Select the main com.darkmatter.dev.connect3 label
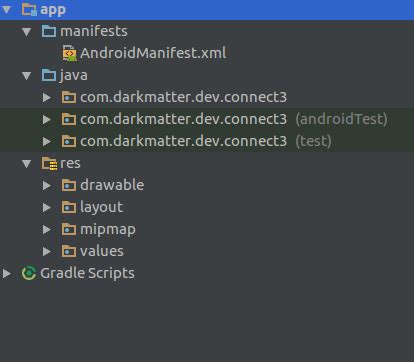Viewport: 414px width, 362px height. (x=183, y=97)
